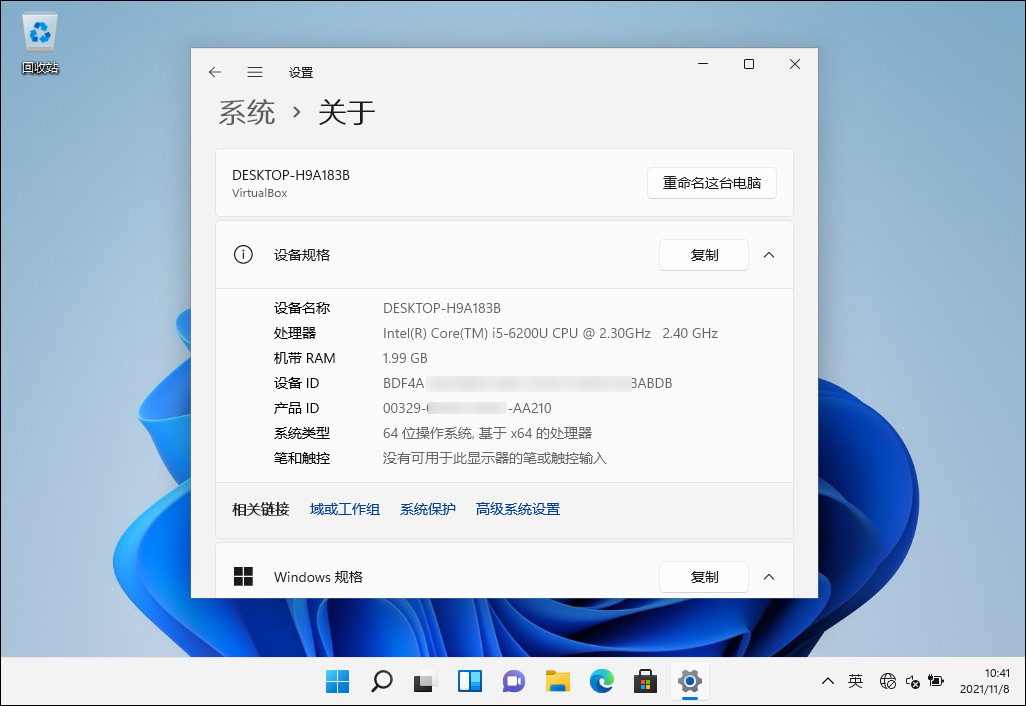Click the 关于 page heading
Screen dimensions: 1026x706
347,113
